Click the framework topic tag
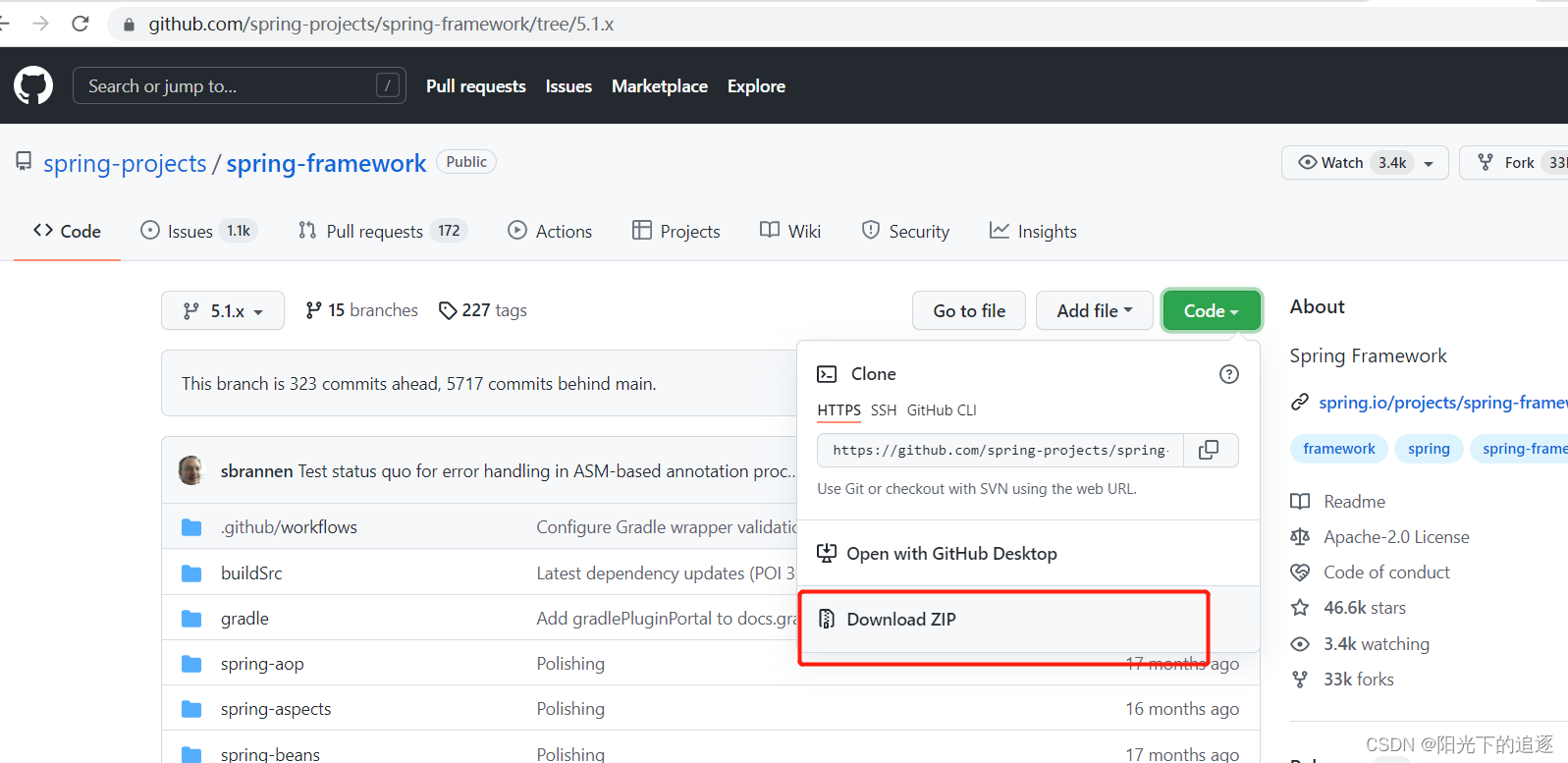Screen dimensions: 1568x763 [1339, 449]
